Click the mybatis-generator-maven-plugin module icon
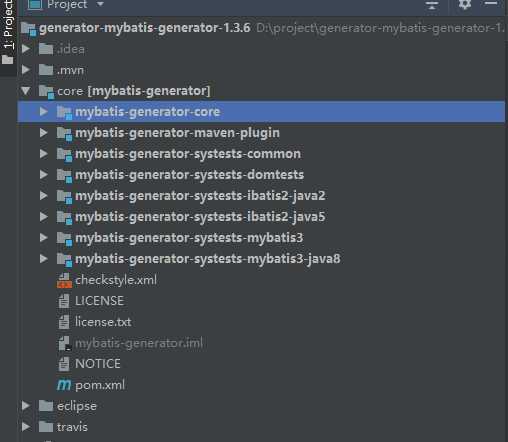 (x=64, y=134)
